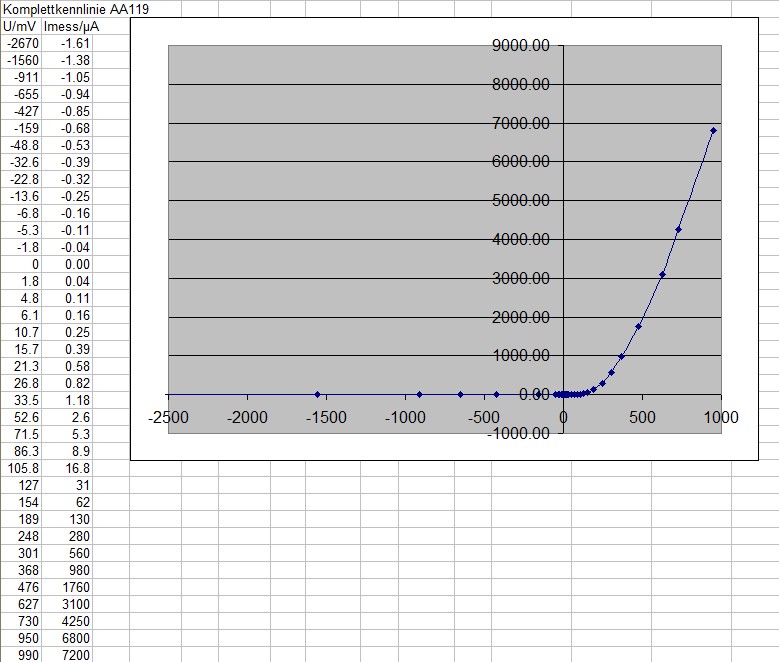Select the cell containing -0.85
779x662 pixels.
pos(67,111)
